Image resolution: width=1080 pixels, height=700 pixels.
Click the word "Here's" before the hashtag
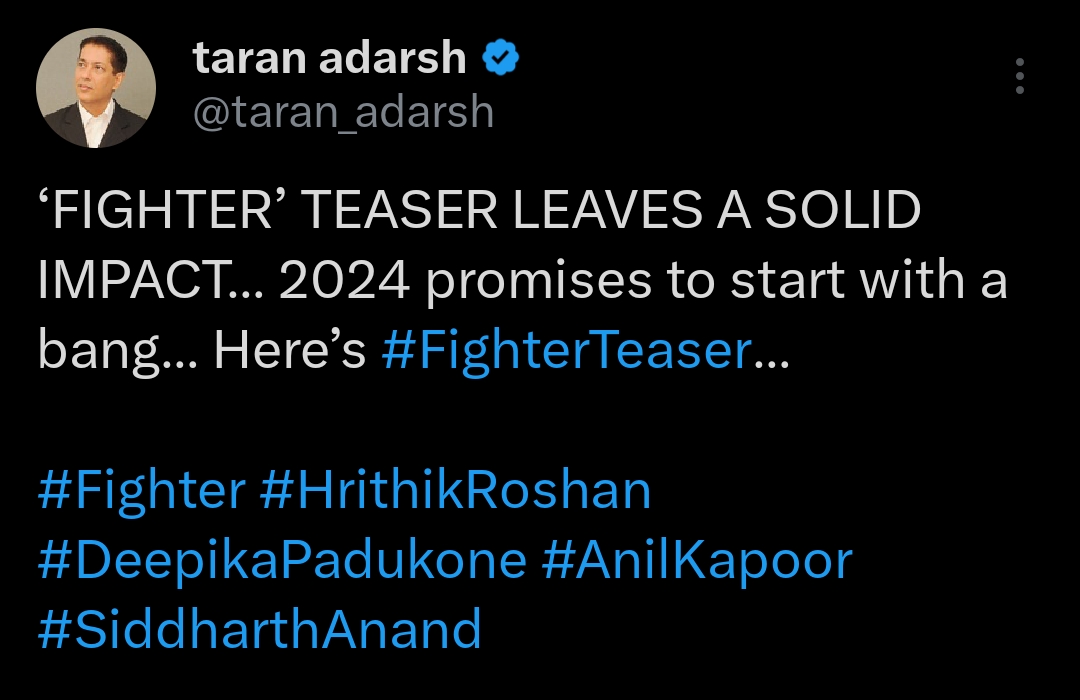click(x=290, y=352)
